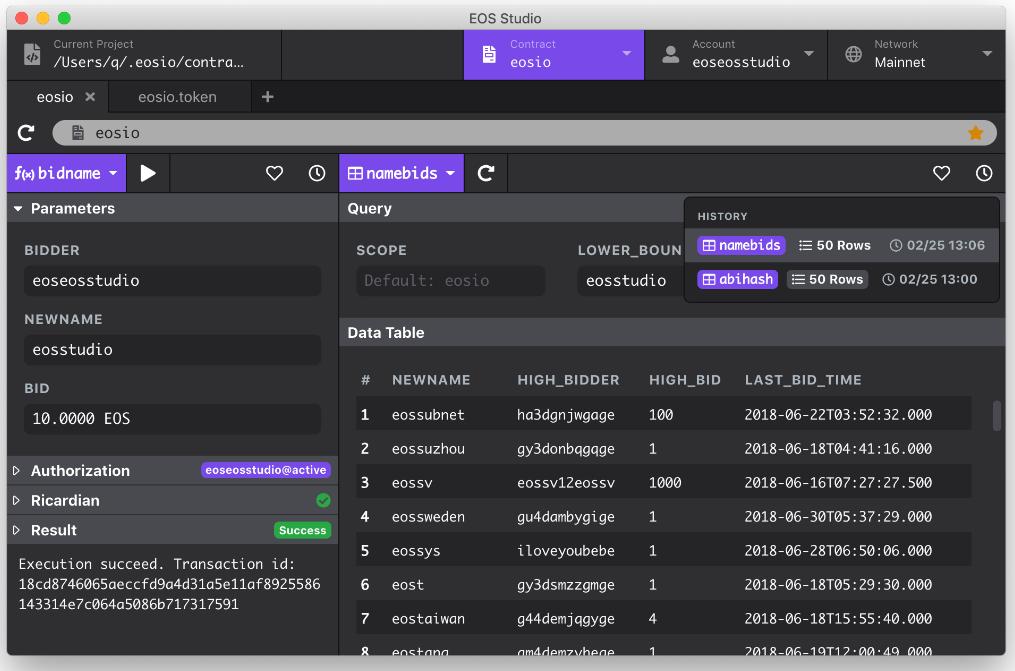Toggle favorite on the bidname action heart
Image resolution: width=1015 pixels, height=671 pixels.
point(274,172)
